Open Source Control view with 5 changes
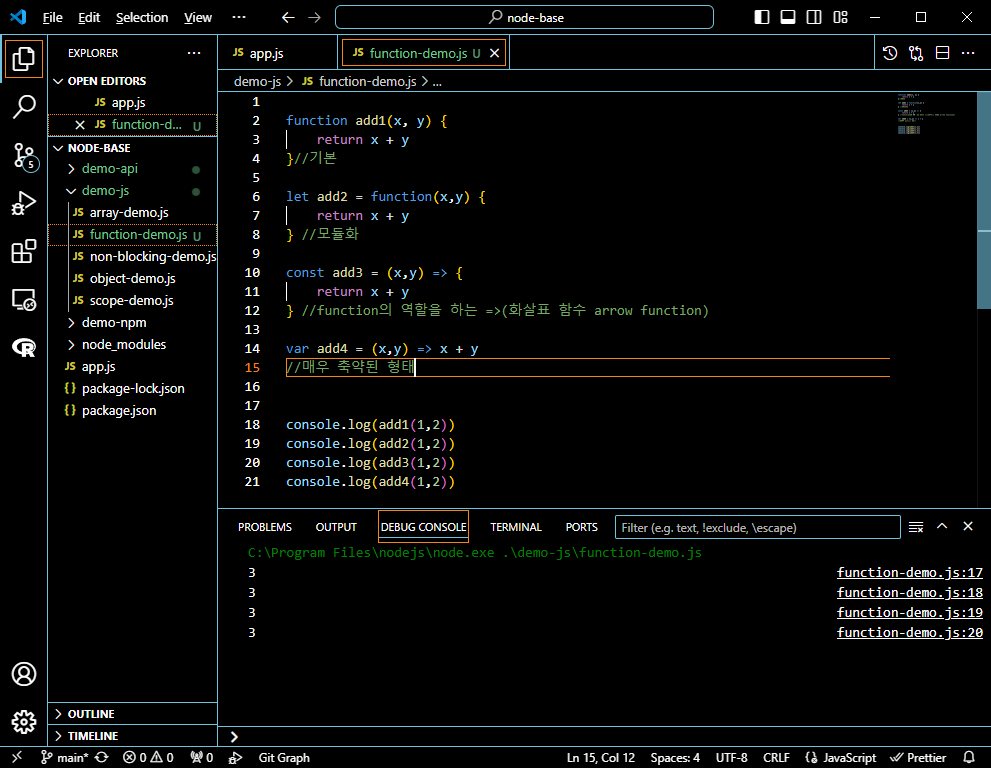991x768 pixels. [x=23, y=155]
